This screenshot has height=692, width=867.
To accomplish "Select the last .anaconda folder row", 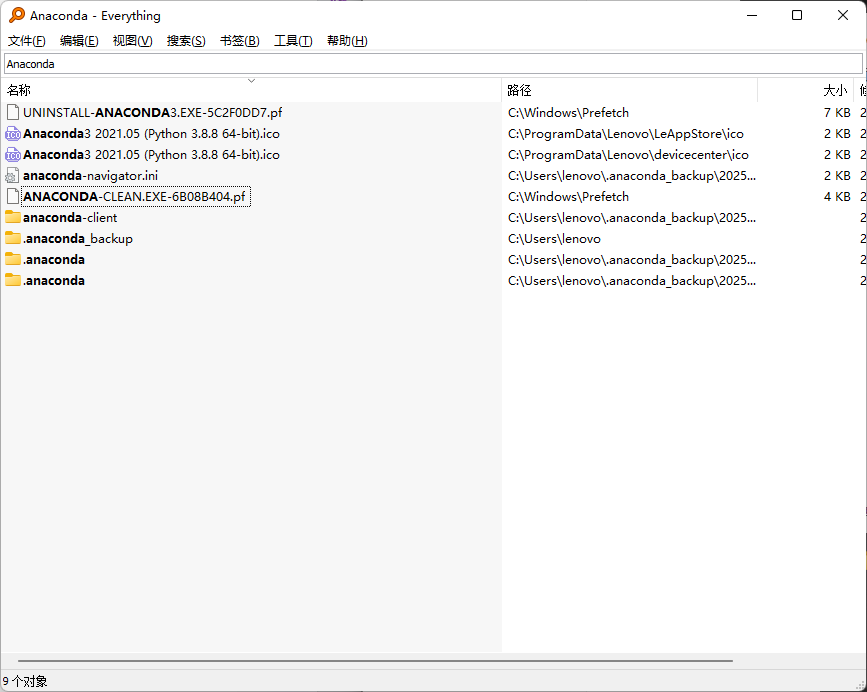I will tap(54, 281).
